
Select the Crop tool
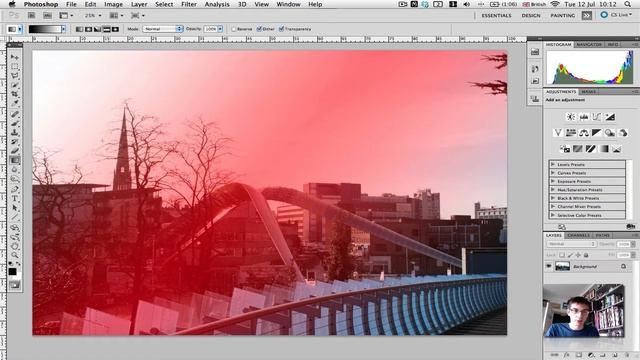click(x=15, y=94)
